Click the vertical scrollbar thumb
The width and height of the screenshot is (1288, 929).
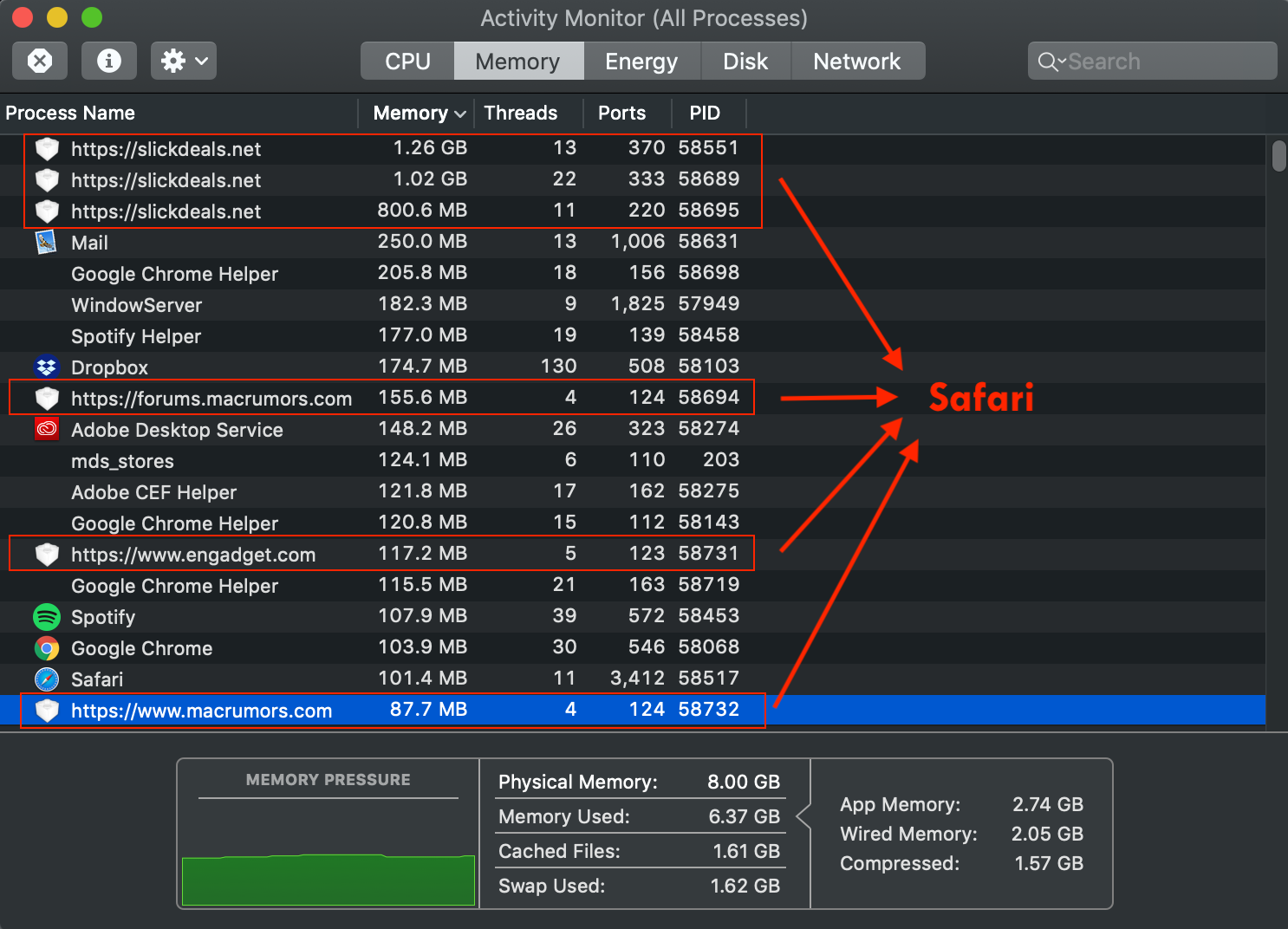click(x=1278, y=157)
